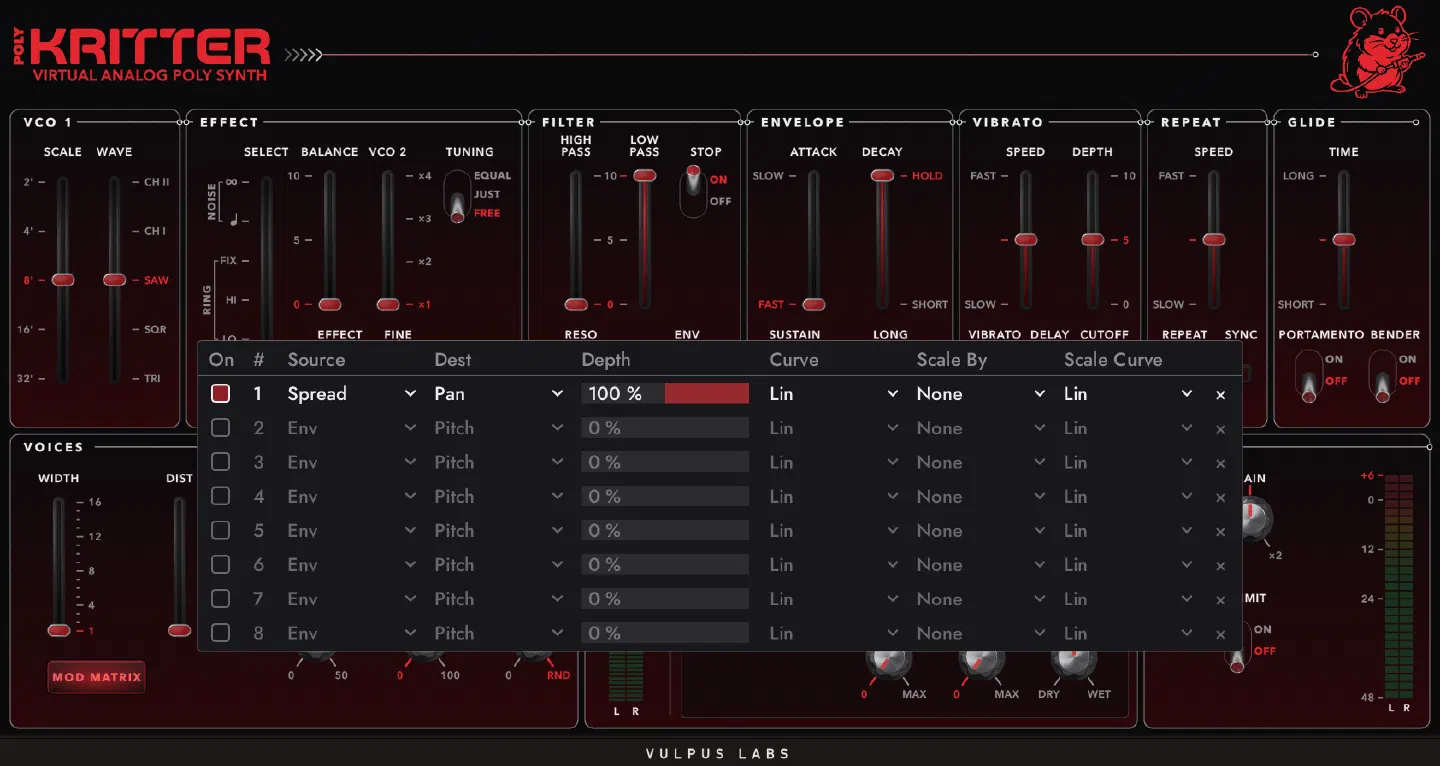Enable the row 2 On checkbox

(220, 428)
